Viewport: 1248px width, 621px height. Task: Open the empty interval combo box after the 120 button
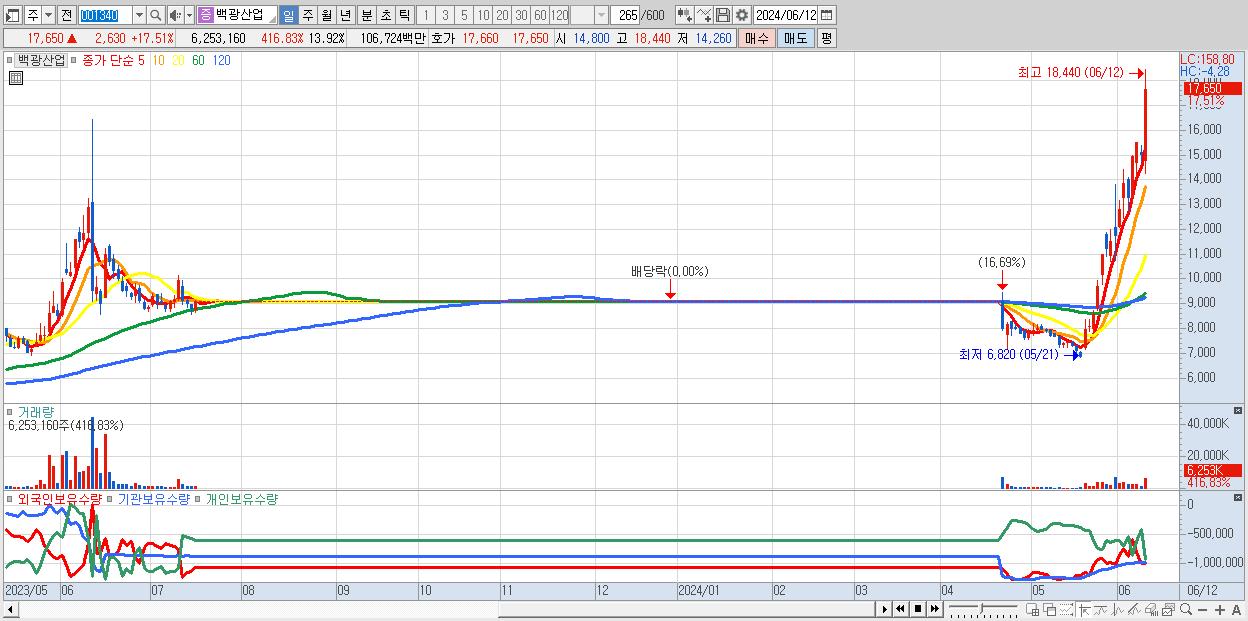click(x=589, y=15)
